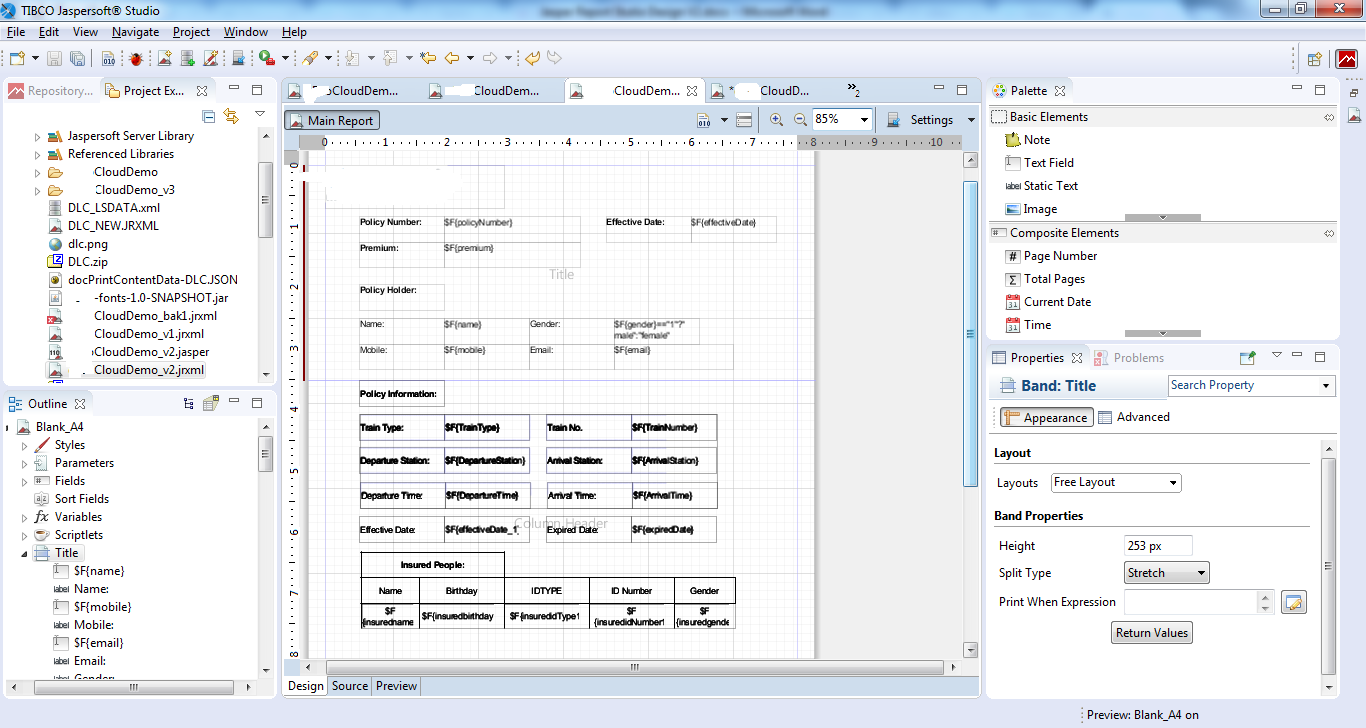The width and height of the screenshot is (1366, 728).
Task: Toggle show bands view icon in designer
Action: click(x=743, y=120)
